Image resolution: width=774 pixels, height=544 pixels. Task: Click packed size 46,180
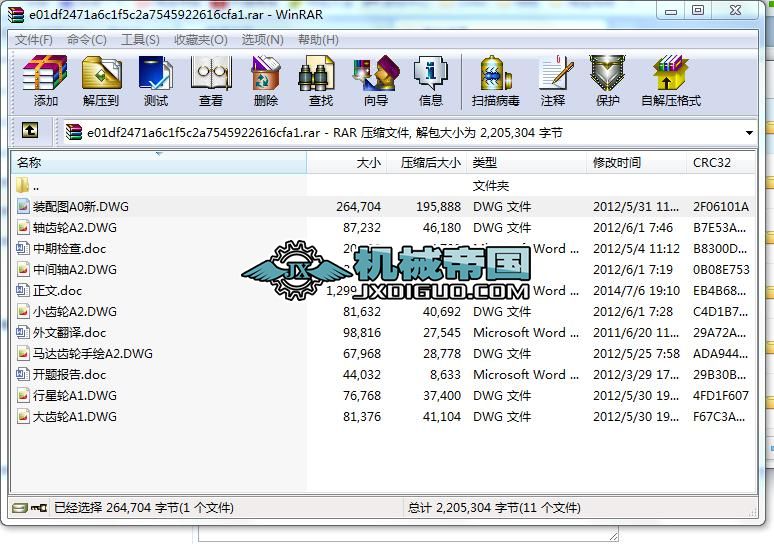pyautogui.click(x=442, y=227)
